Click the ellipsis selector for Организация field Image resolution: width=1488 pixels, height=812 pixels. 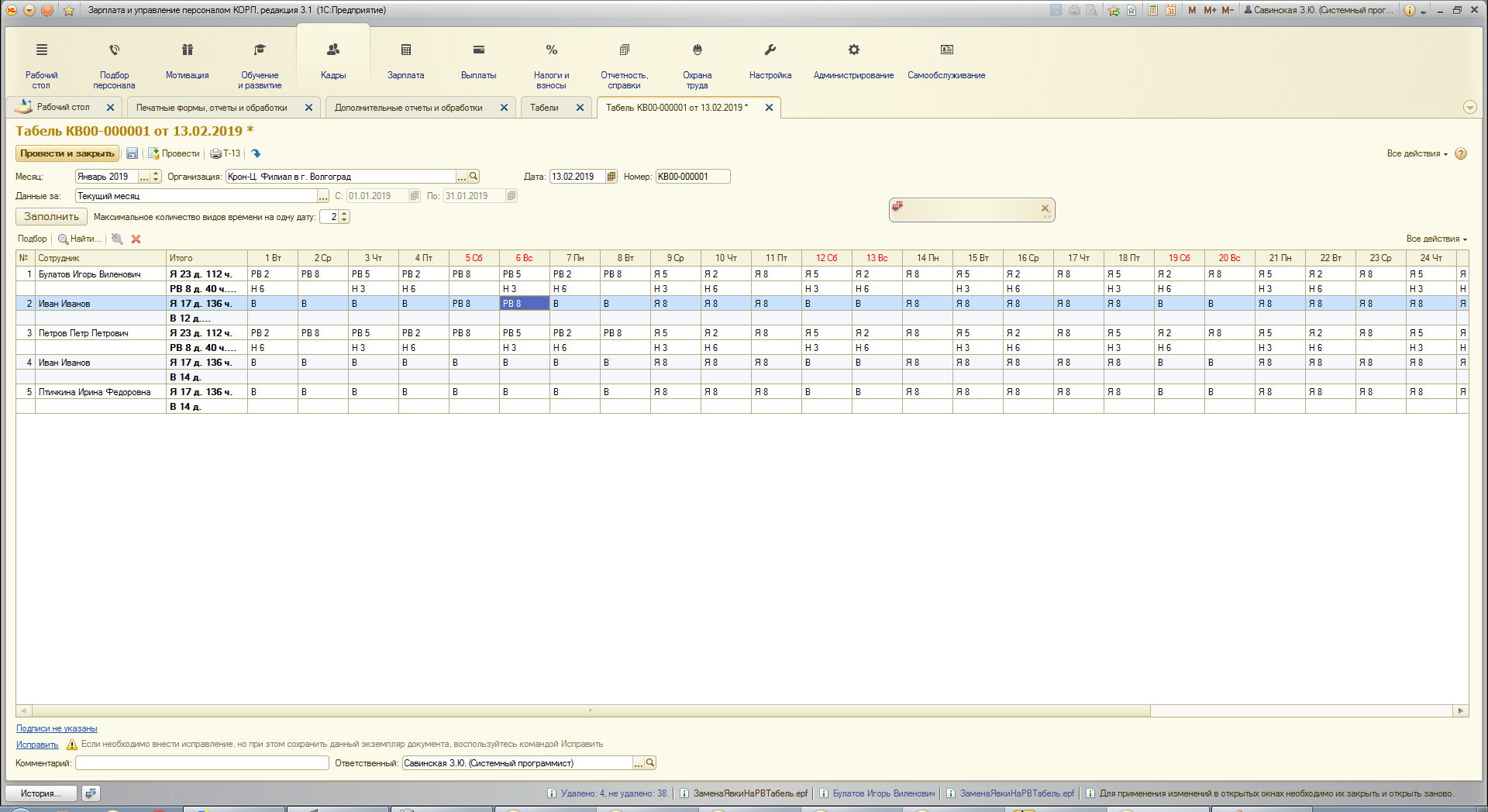(462, 177)
